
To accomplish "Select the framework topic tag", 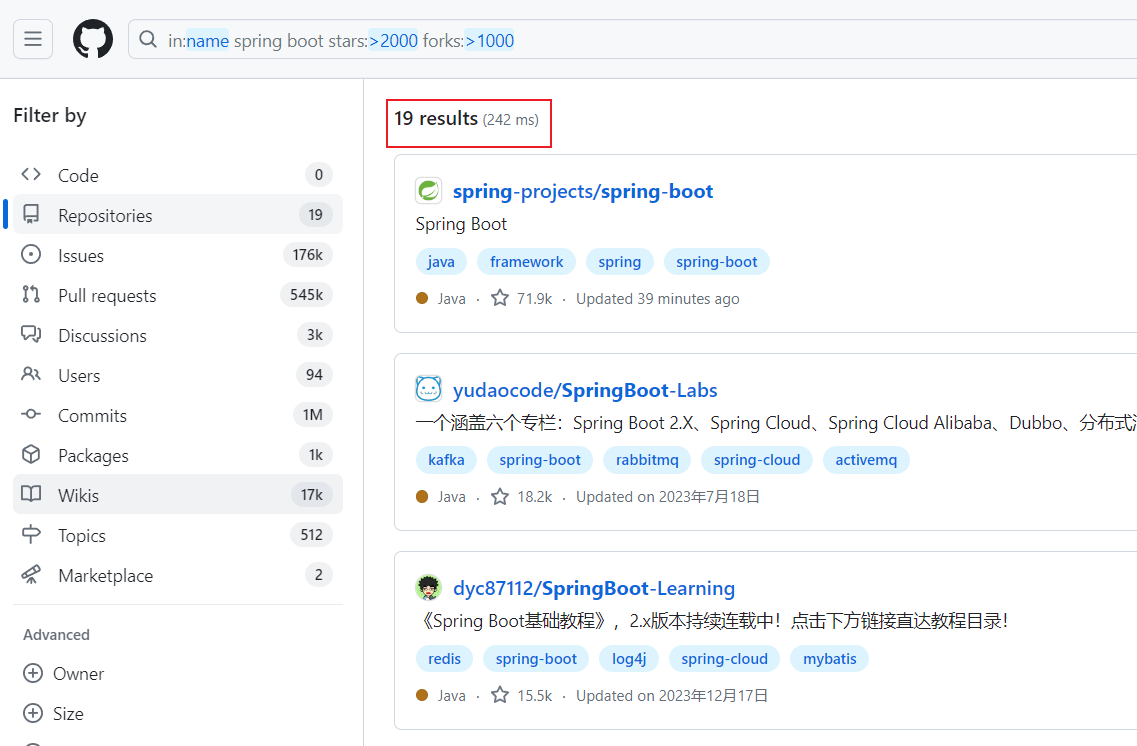I will click(526, 262).
